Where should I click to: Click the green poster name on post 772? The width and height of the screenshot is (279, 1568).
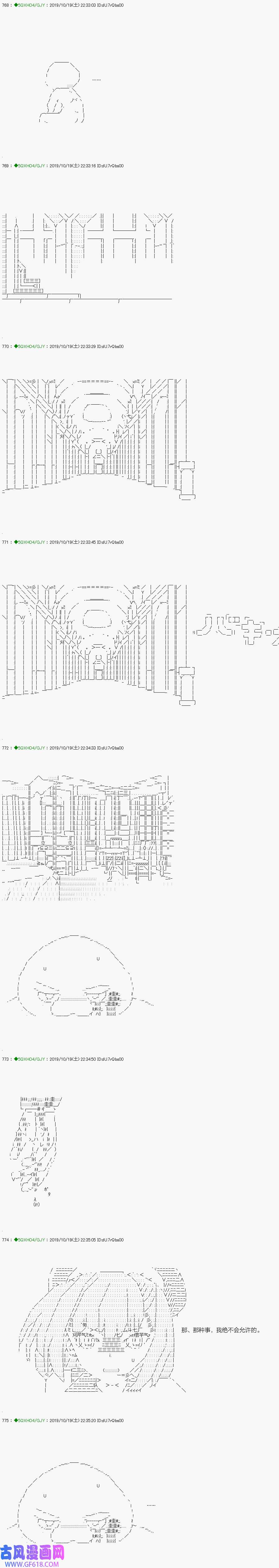click(30, 748)
